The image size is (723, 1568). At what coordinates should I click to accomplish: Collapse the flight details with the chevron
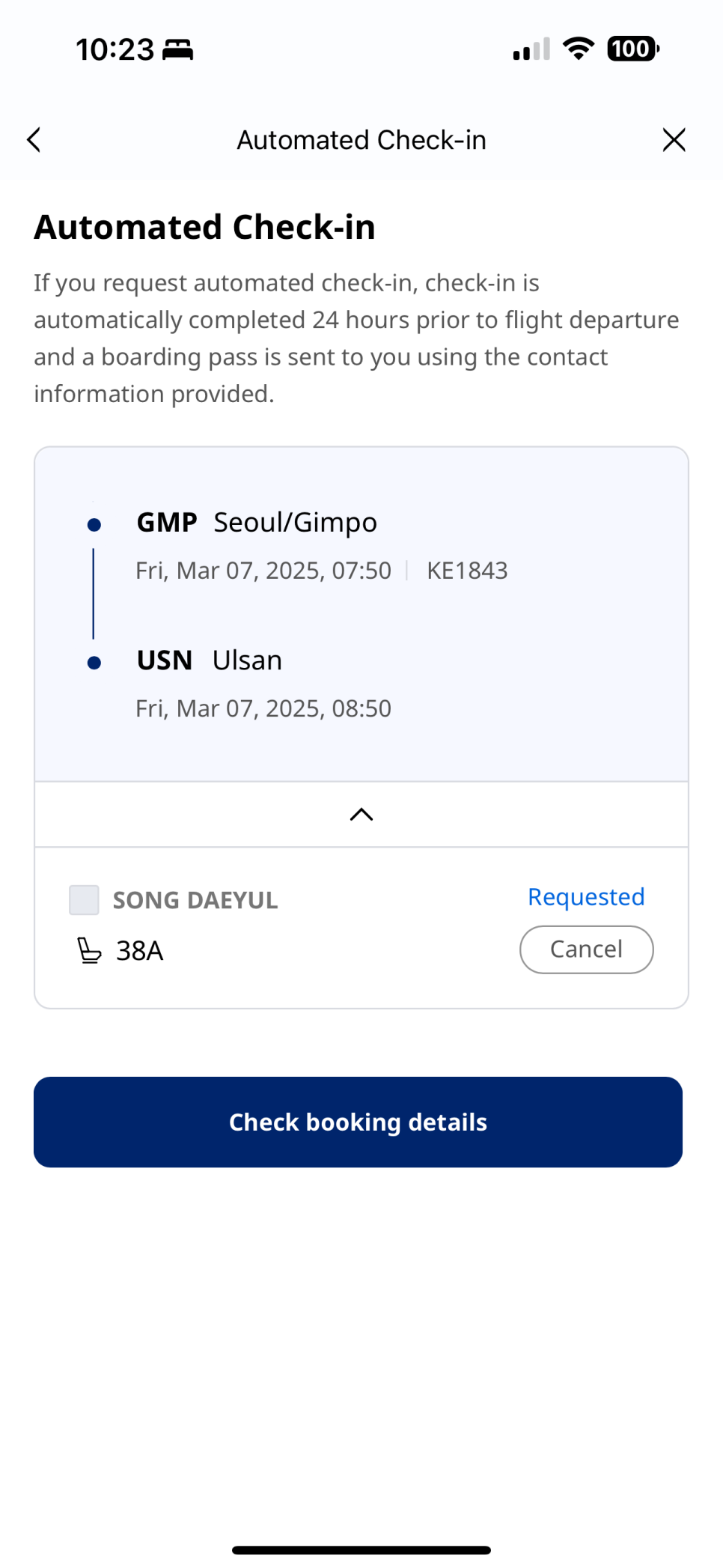(361, 815)
